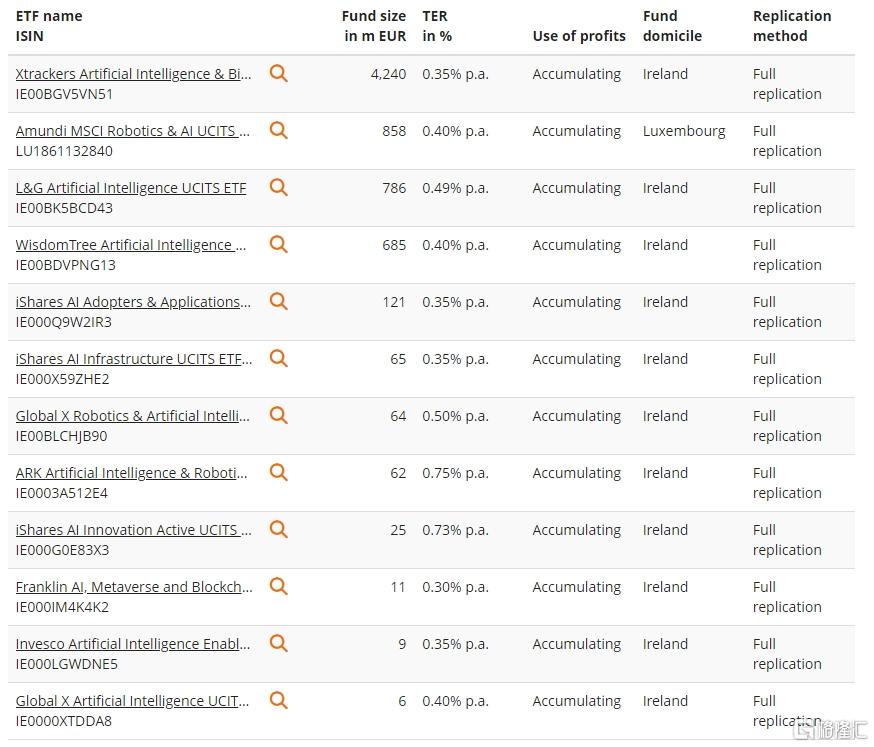Screen dimensions: 874x747
Task: Click fund size value 121
Action: click(x=394, y=302)
